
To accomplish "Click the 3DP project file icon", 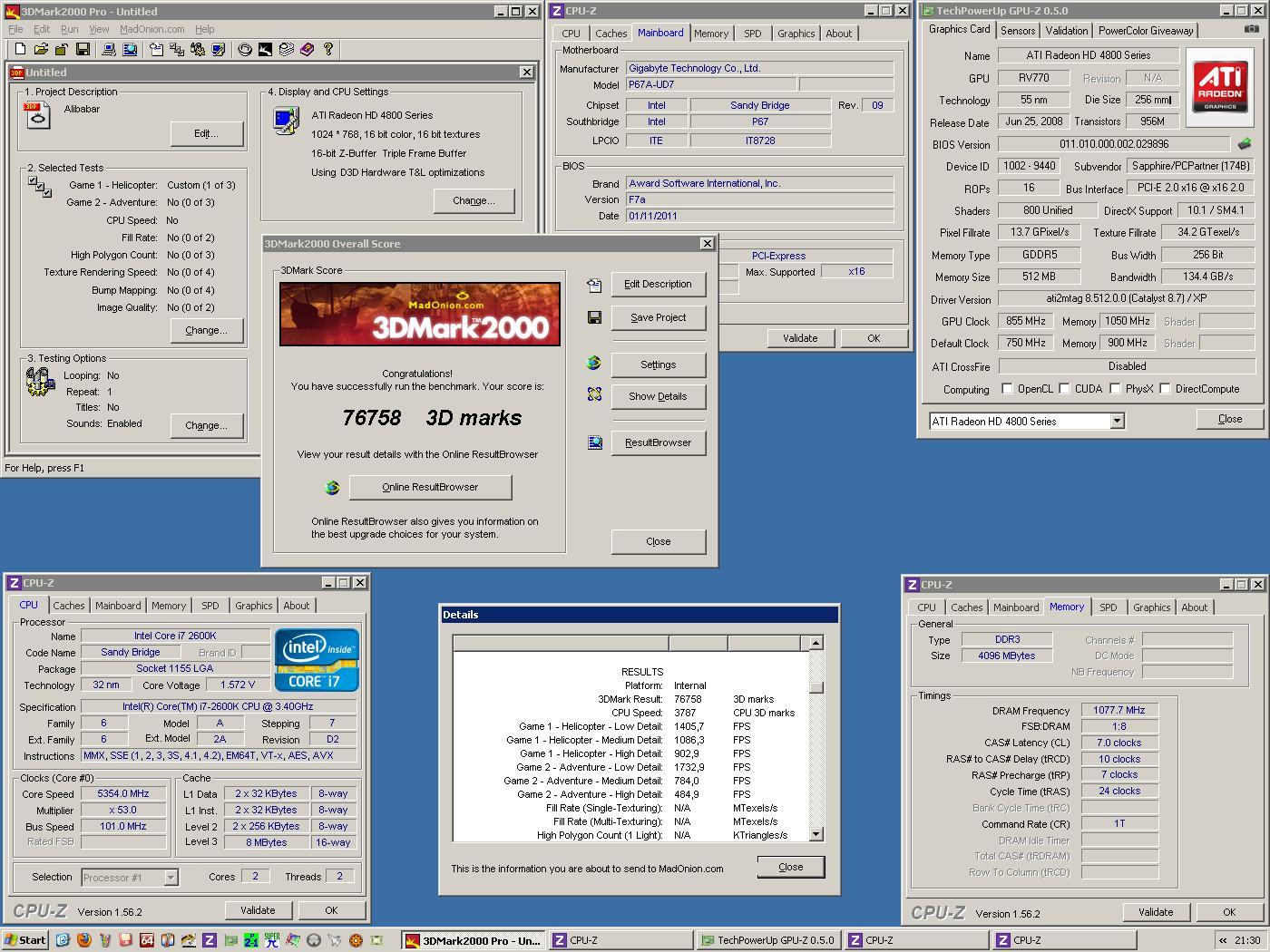I will point(37,115).
